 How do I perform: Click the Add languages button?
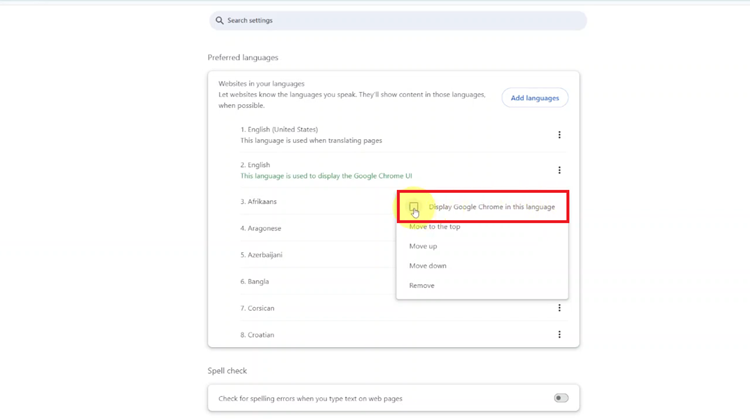point(535,98)
